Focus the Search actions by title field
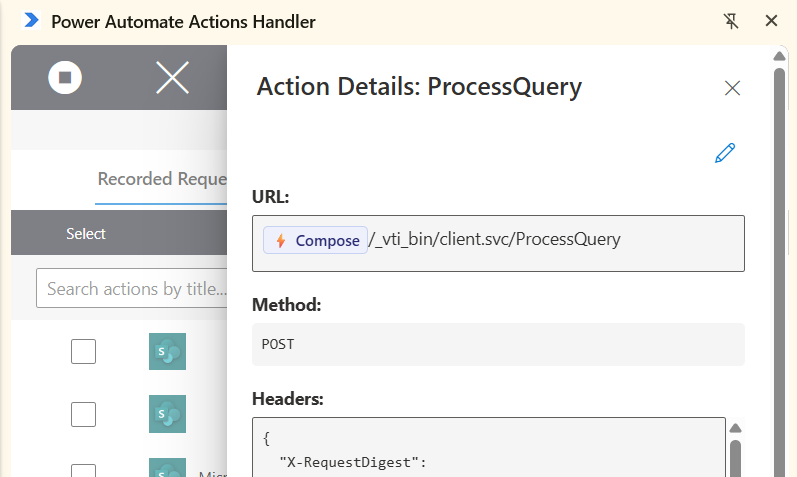 (132, 288)
